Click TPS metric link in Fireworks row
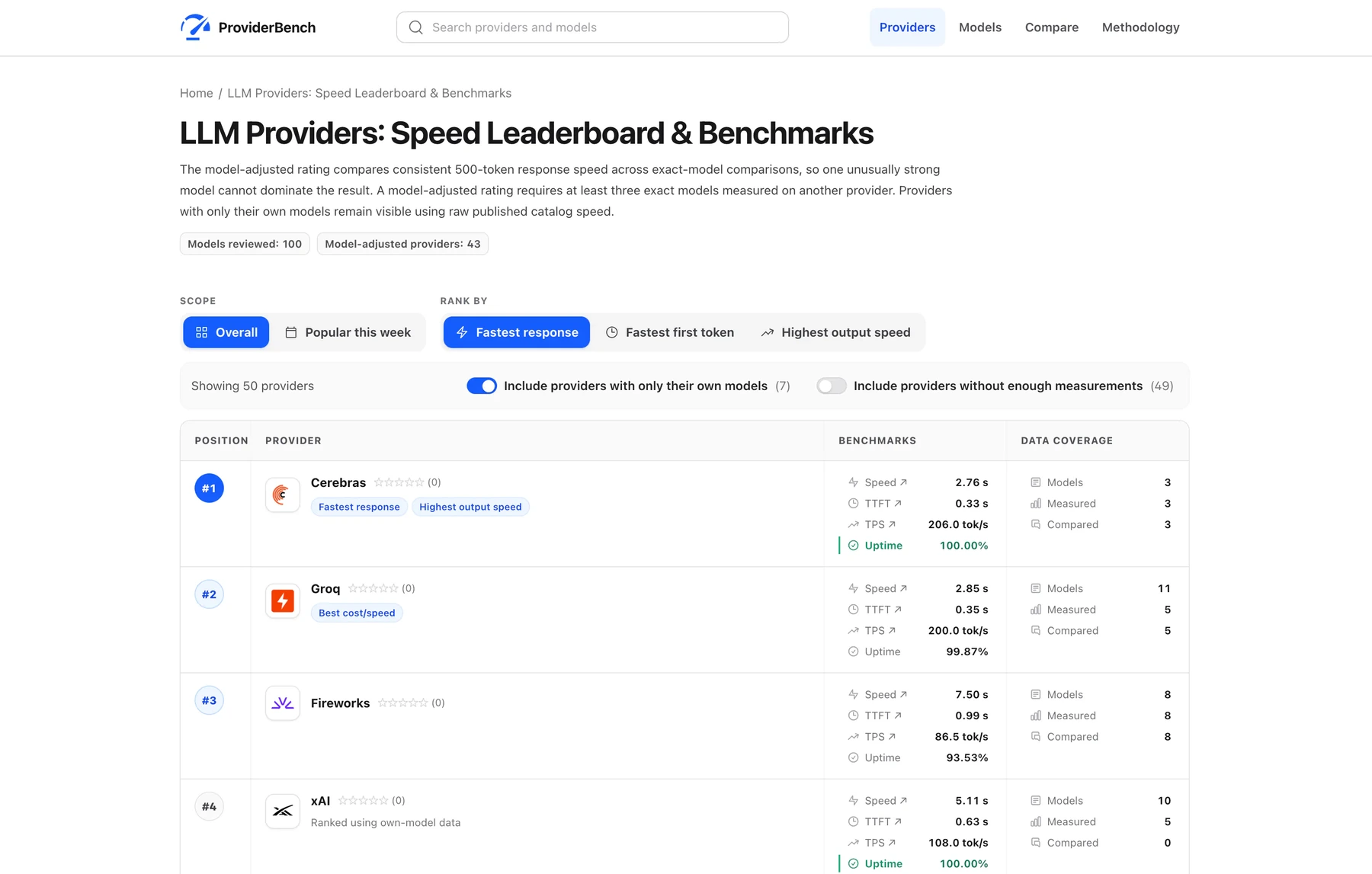Image resolution: width=1372 pixels, height=874 pixels. click(880, 736)
